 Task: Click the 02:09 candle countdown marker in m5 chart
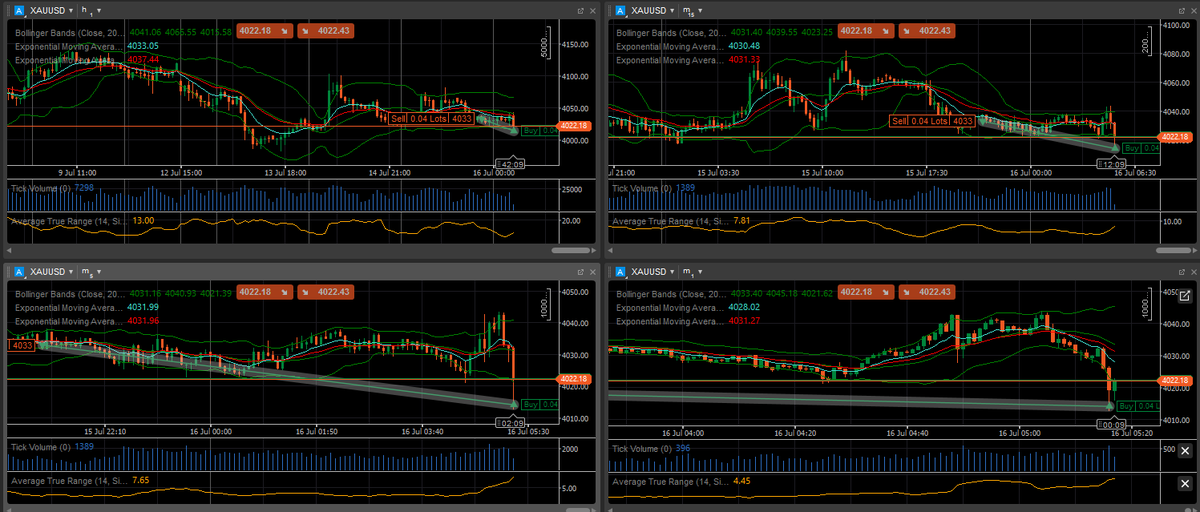click(510, 423)
